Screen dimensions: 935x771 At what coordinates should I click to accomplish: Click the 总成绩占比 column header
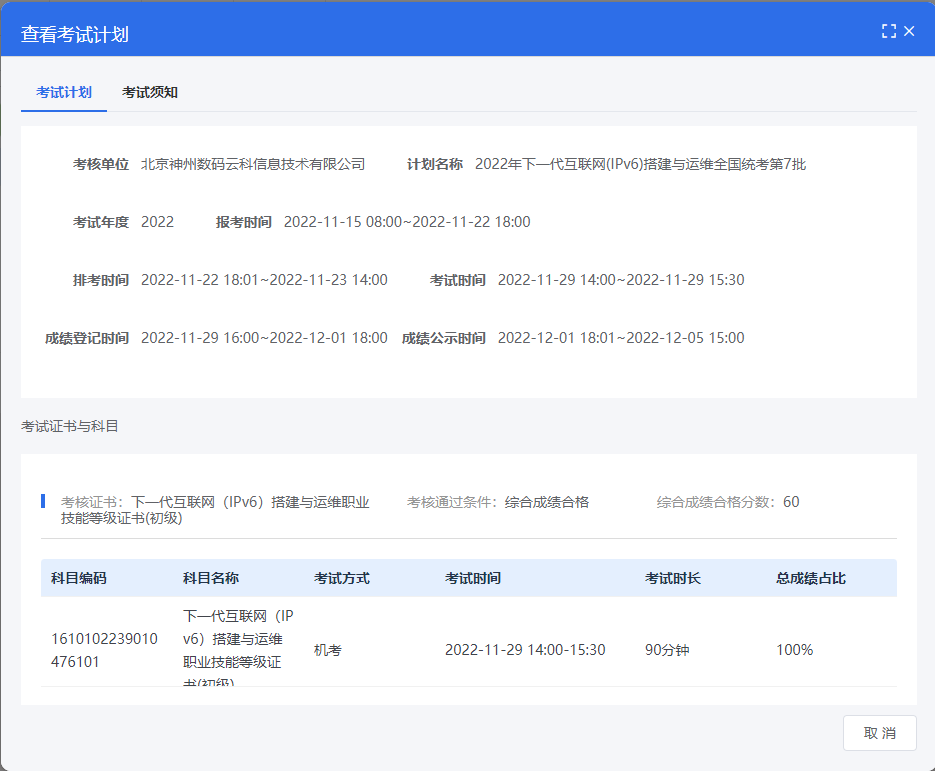click(x=811, y=578)
